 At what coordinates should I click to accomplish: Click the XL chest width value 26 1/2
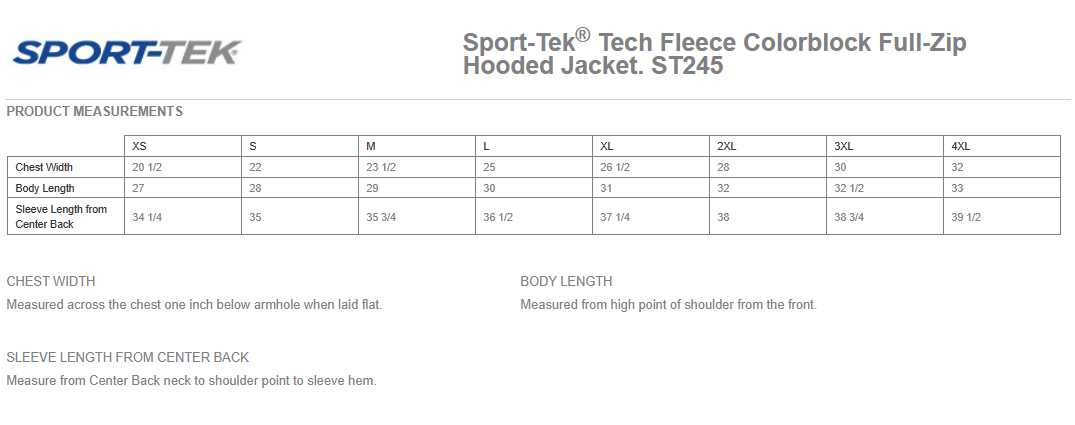[x=615, y=167]
